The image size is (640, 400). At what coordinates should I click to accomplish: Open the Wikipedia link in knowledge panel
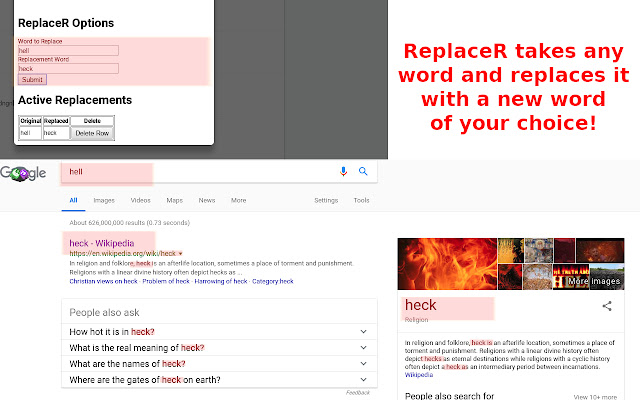click(419, 375)
